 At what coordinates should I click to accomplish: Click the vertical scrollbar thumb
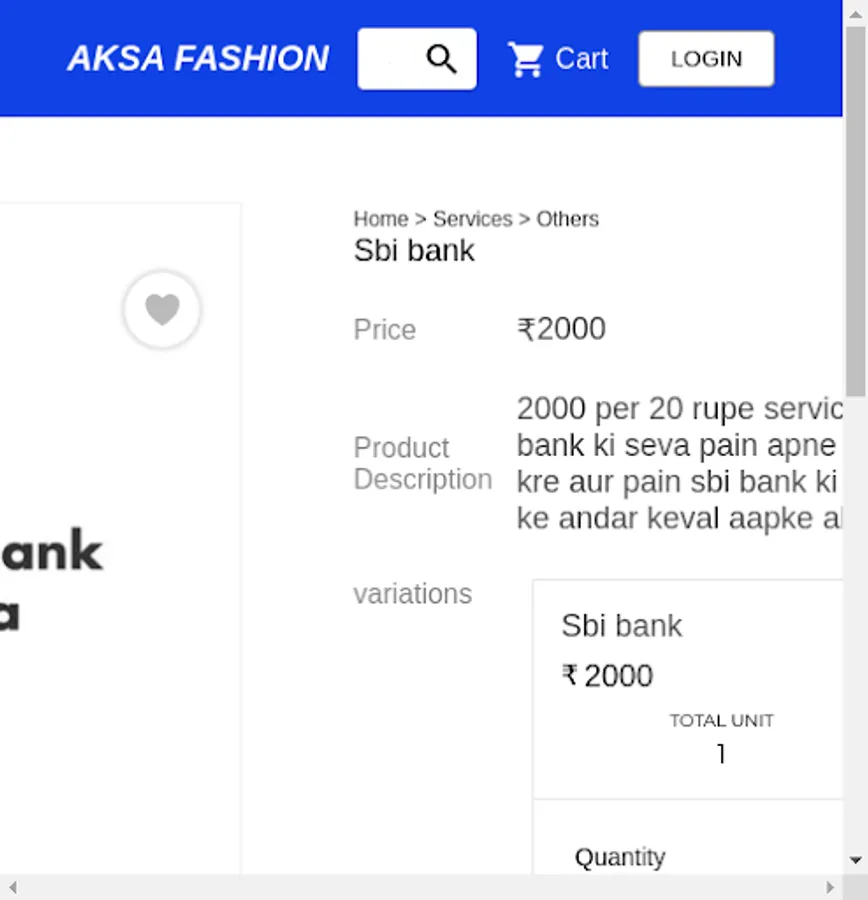tap(855, 210)
